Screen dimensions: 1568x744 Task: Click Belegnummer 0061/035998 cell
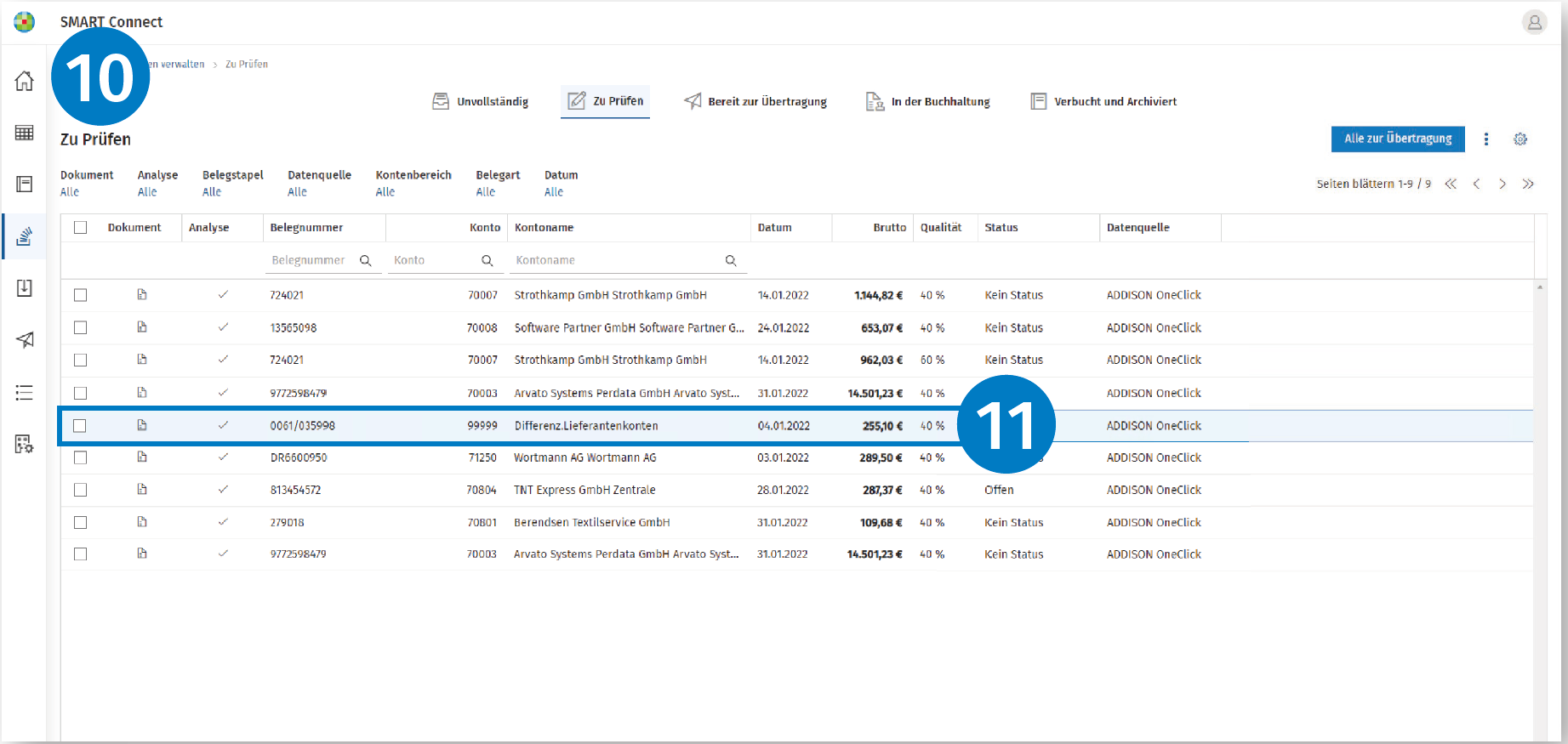coord(303,426)
